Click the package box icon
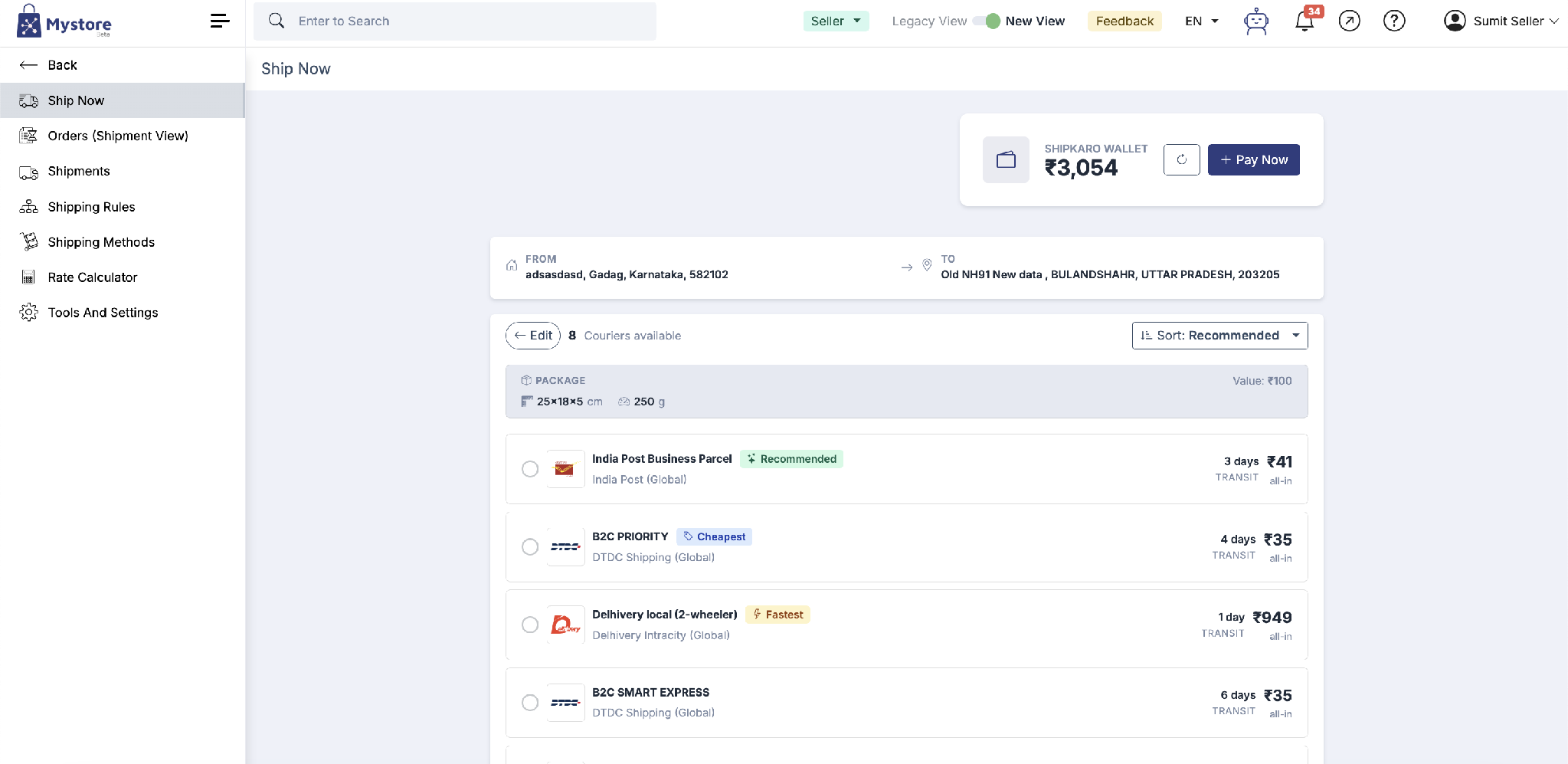 [x=526, y=380]
